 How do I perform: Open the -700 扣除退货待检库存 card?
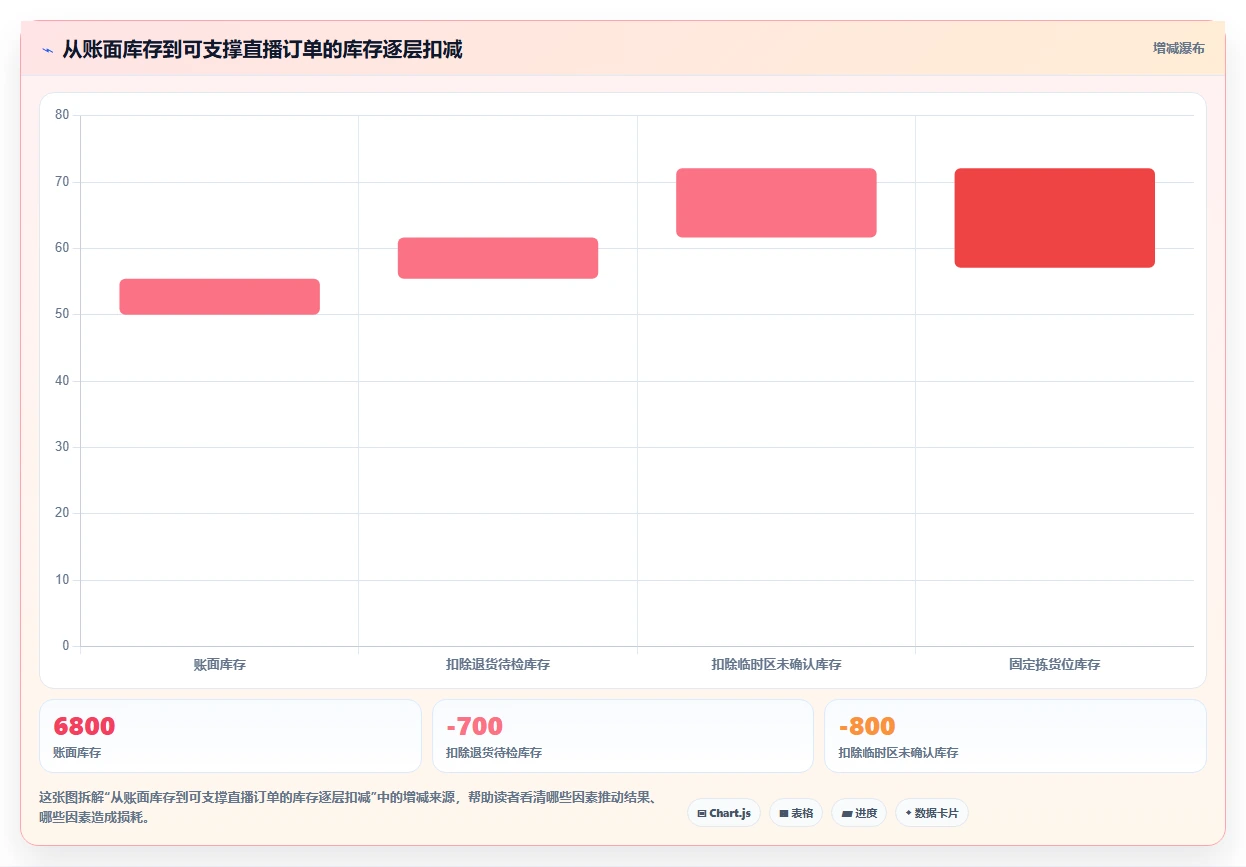coord(623,736)
